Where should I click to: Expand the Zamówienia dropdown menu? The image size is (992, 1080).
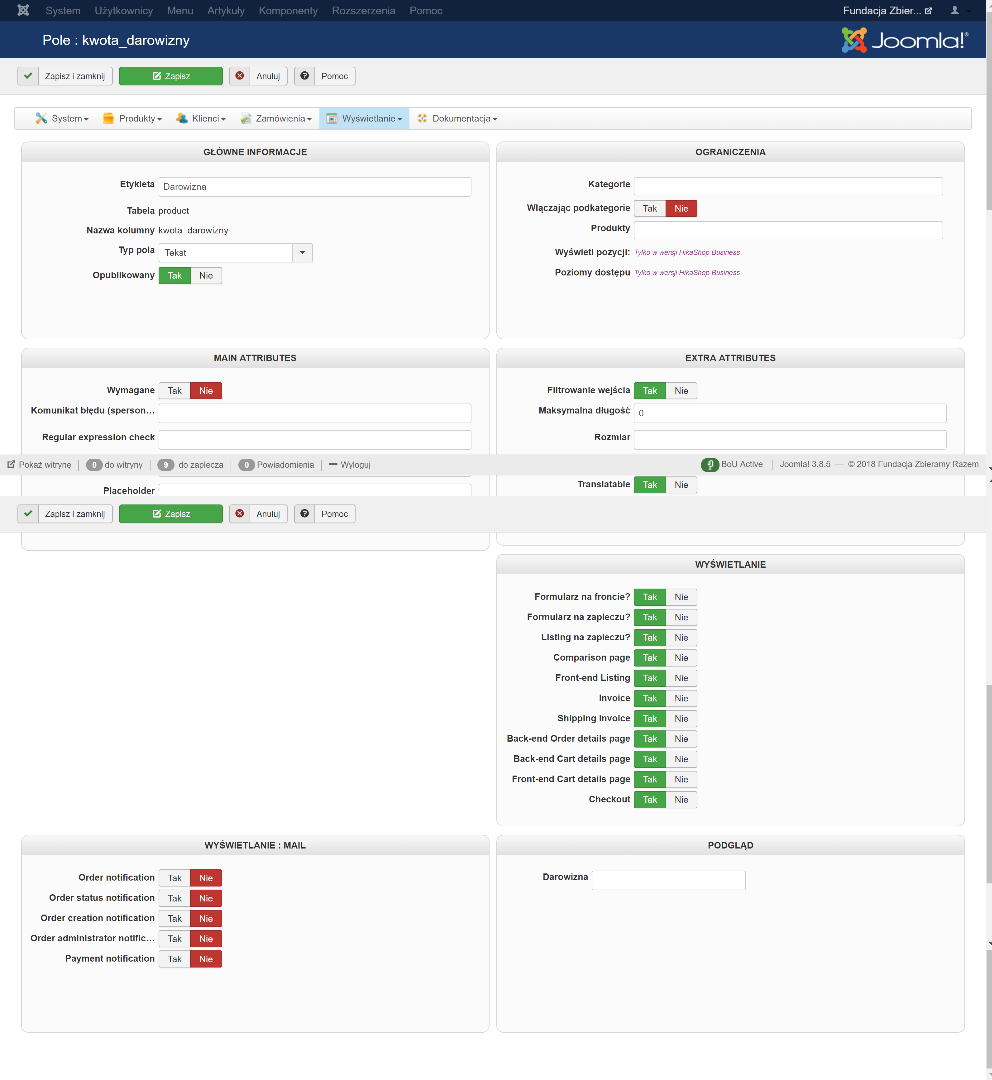click(x=276, y=118)
